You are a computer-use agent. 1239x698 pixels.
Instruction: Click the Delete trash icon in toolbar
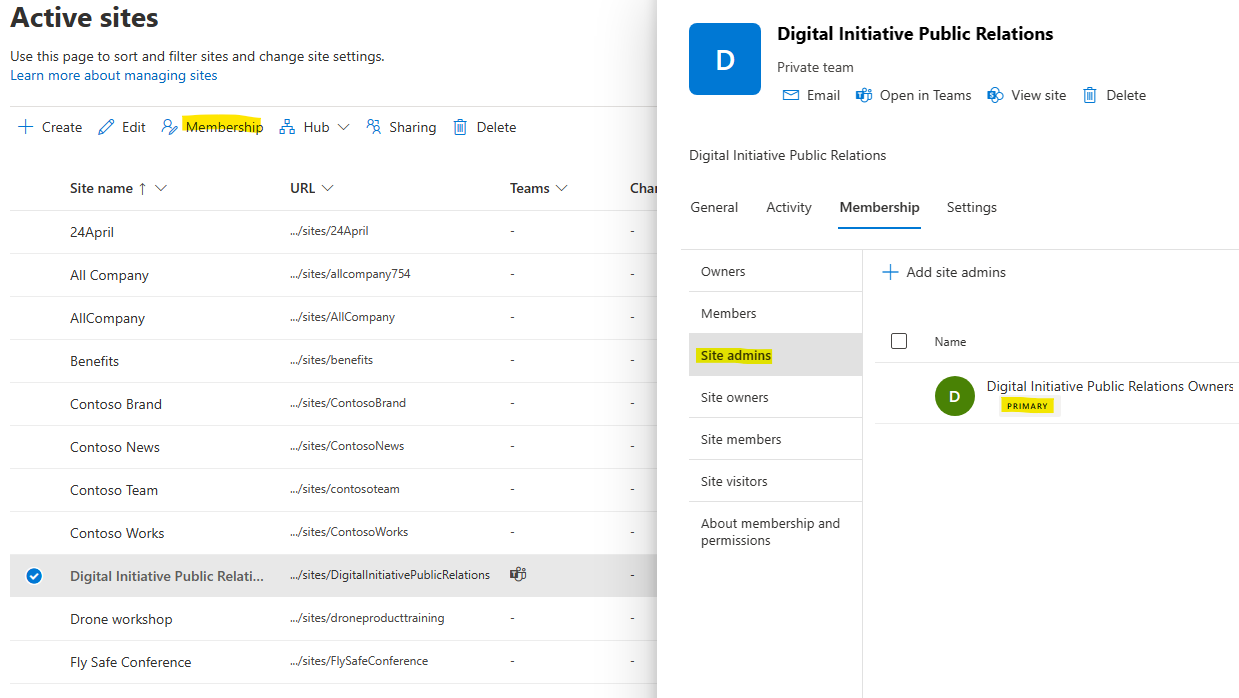460,127
